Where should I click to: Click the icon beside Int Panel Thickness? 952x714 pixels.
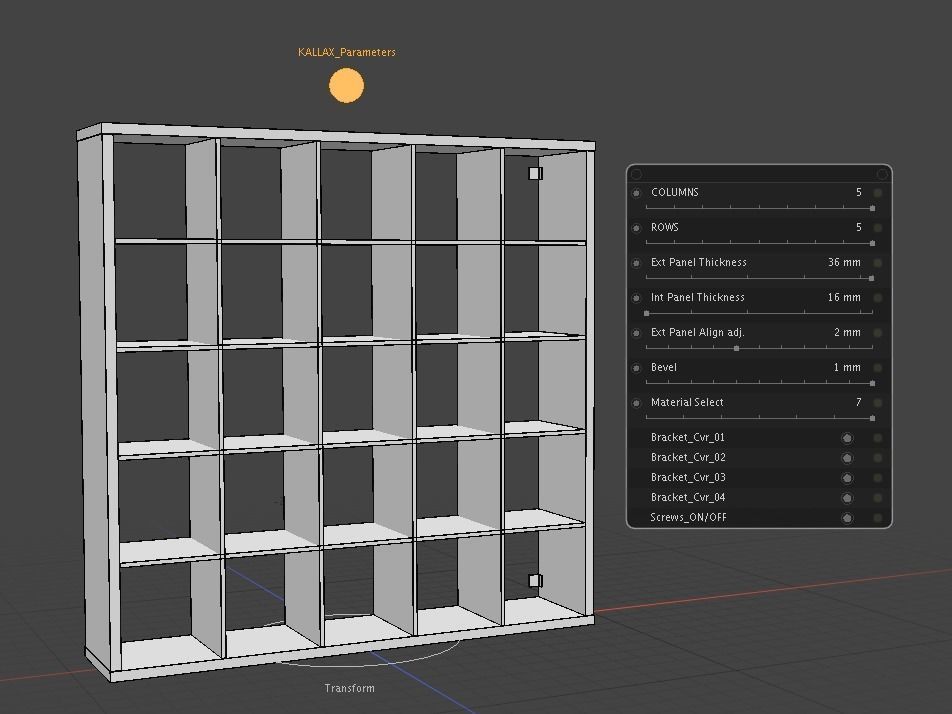click(634, 297)
